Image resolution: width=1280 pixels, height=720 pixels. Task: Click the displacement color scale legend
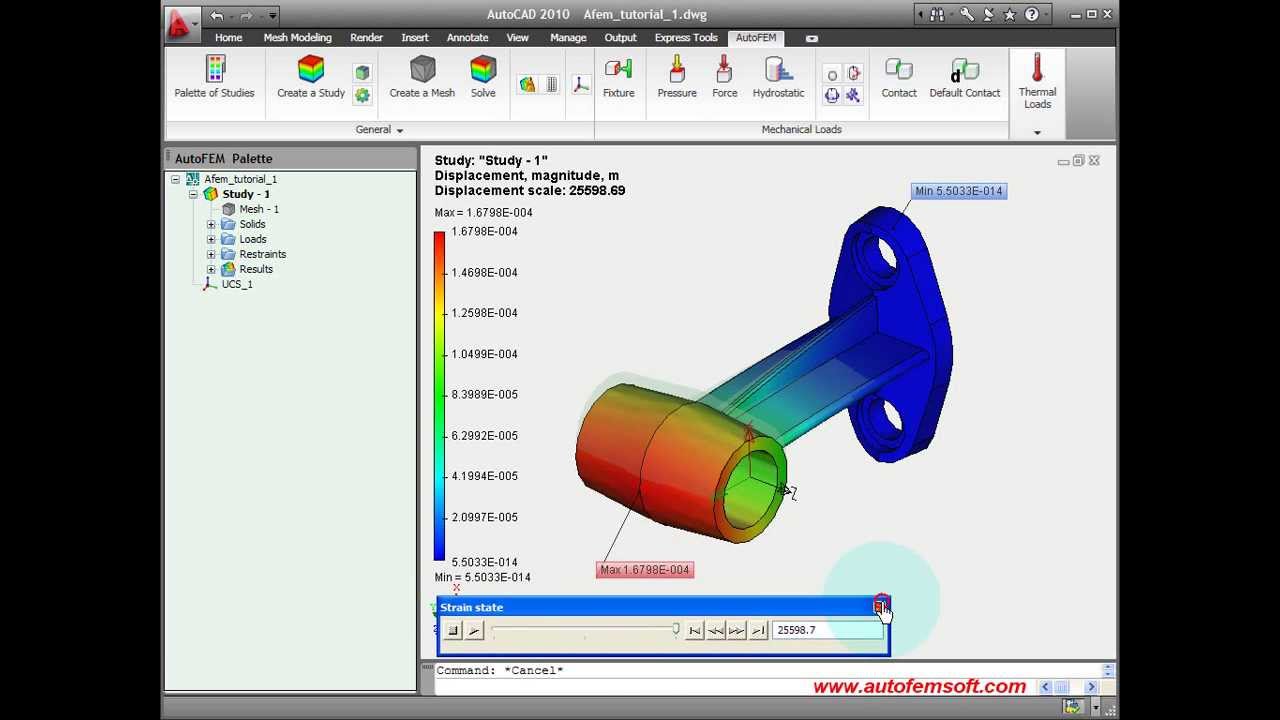coord(439,396)
